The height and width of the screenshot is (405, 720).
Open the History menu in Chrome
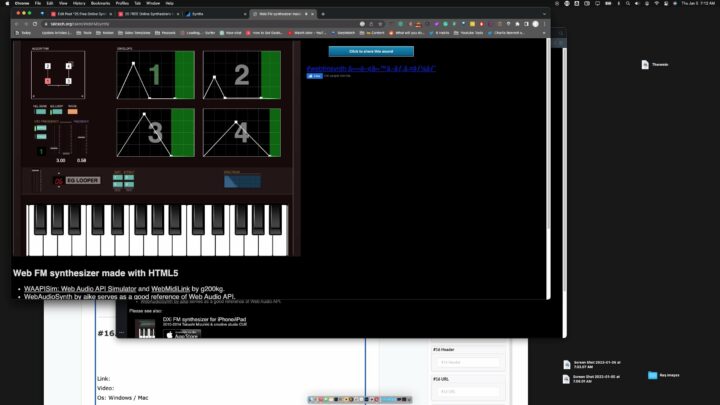tap(79, 3)
